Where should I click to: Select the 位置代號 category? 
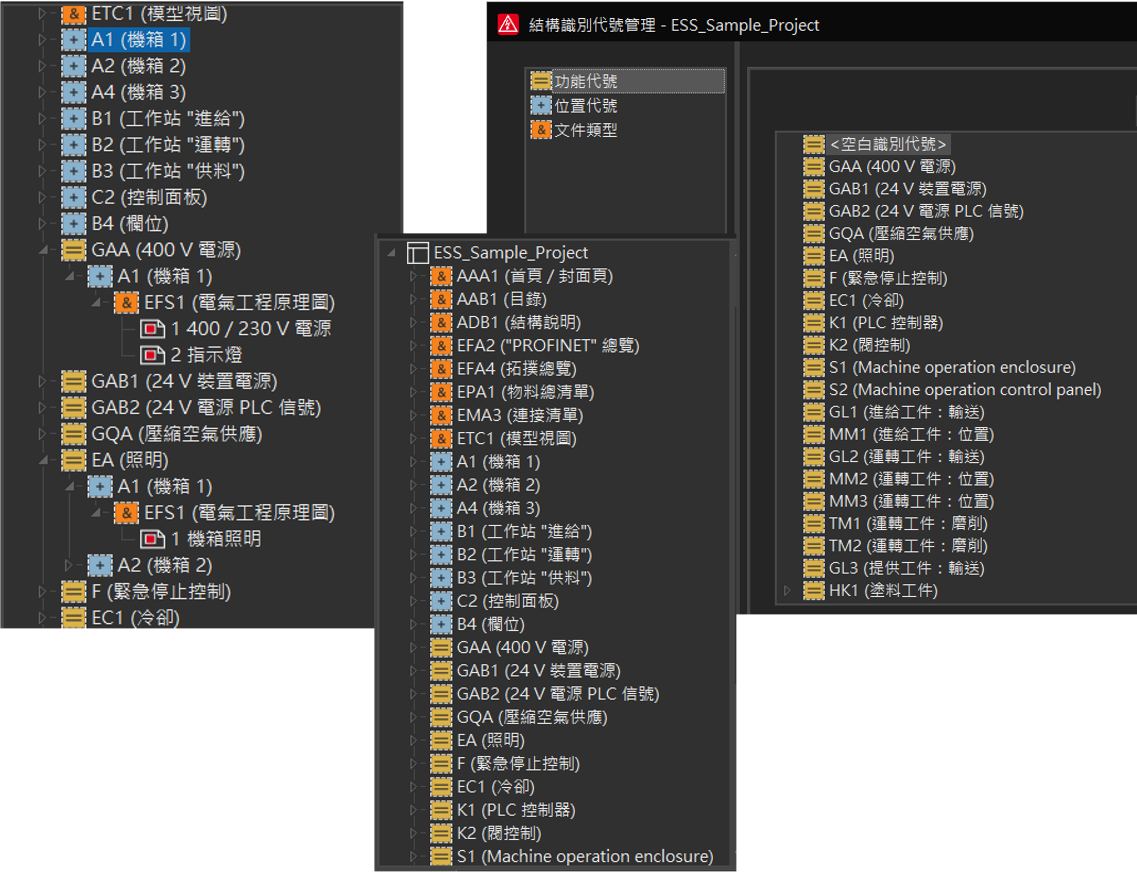click(585, 105)
